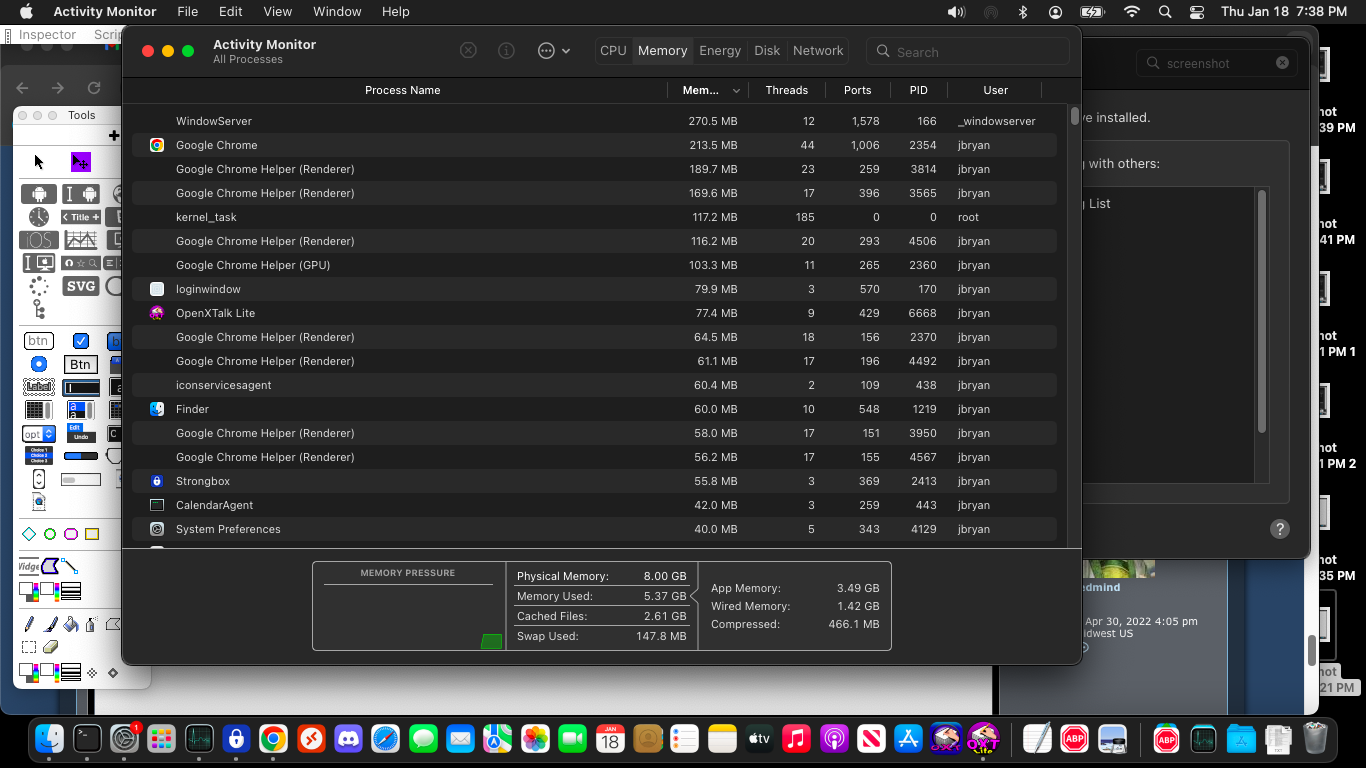The width and height of the screenshot is (1366, 768).
Task: Select the kernel_task process row
Action: point(594,217)
